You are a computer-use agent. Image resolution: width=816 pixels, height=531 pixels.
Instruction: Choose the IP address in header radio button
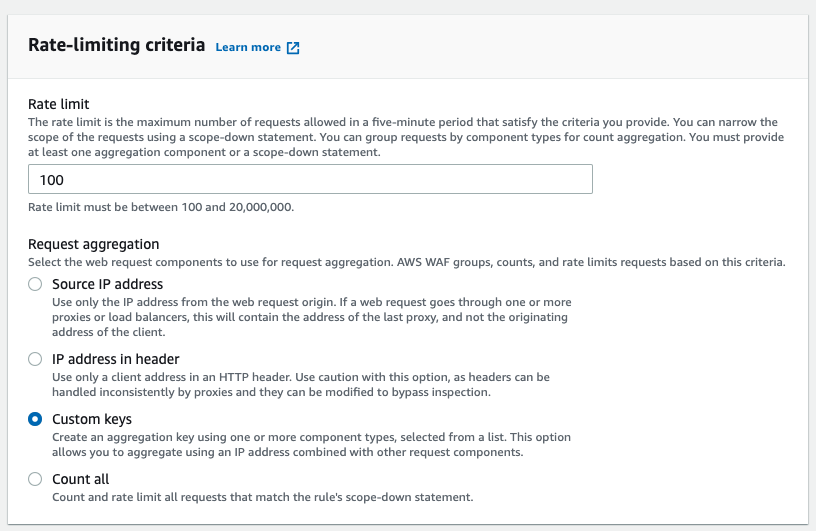[35, 359]
